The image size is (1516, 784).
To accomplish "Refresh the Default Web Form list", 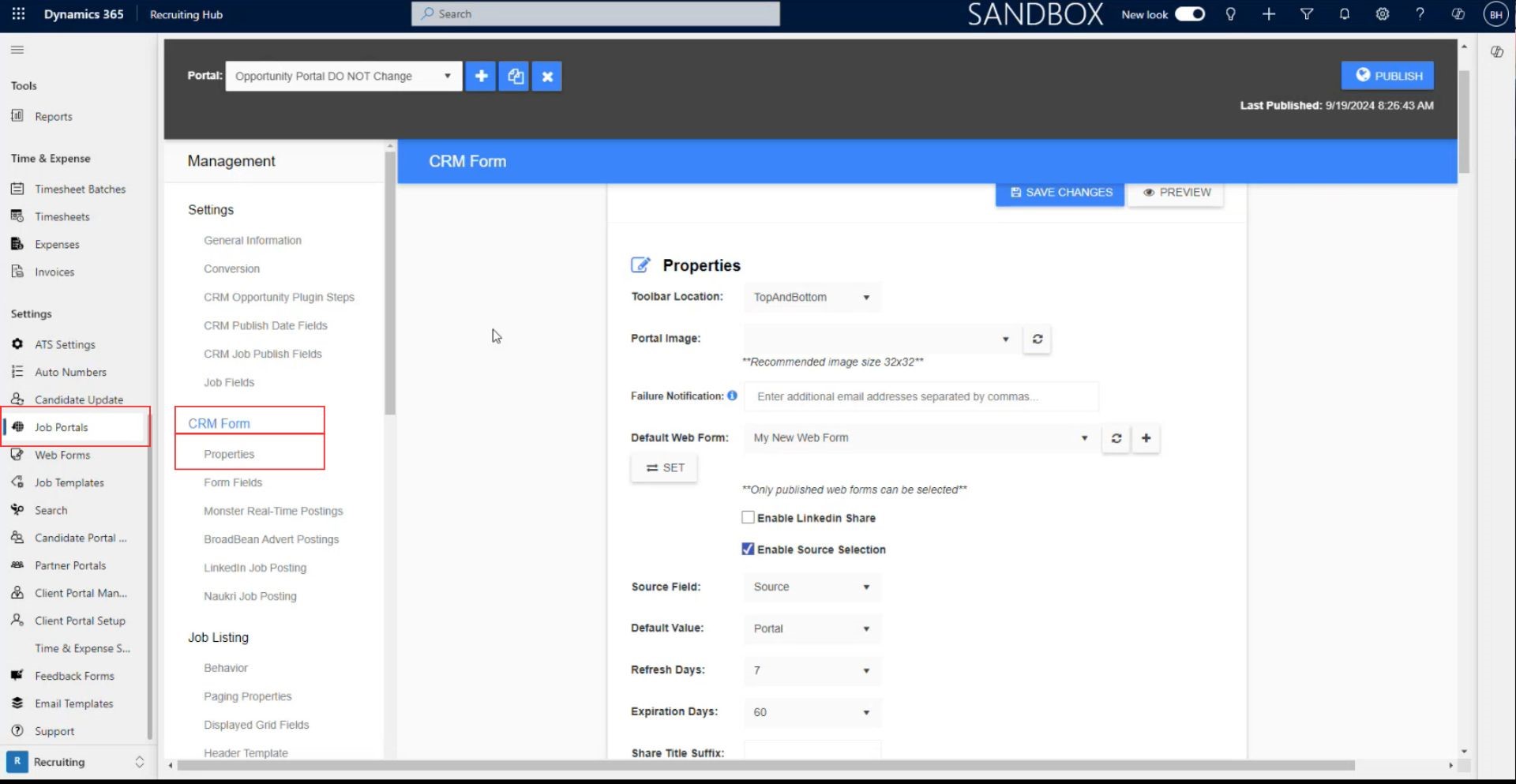I will 1116,438.
